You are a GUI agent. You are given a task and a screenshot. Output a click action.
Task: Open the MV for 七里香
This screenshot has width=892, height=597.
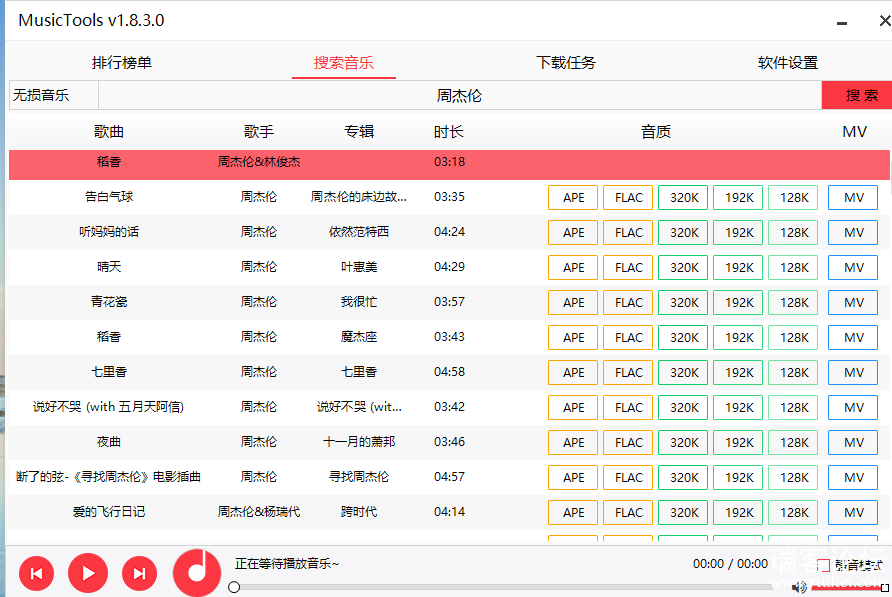pos(853,372)
